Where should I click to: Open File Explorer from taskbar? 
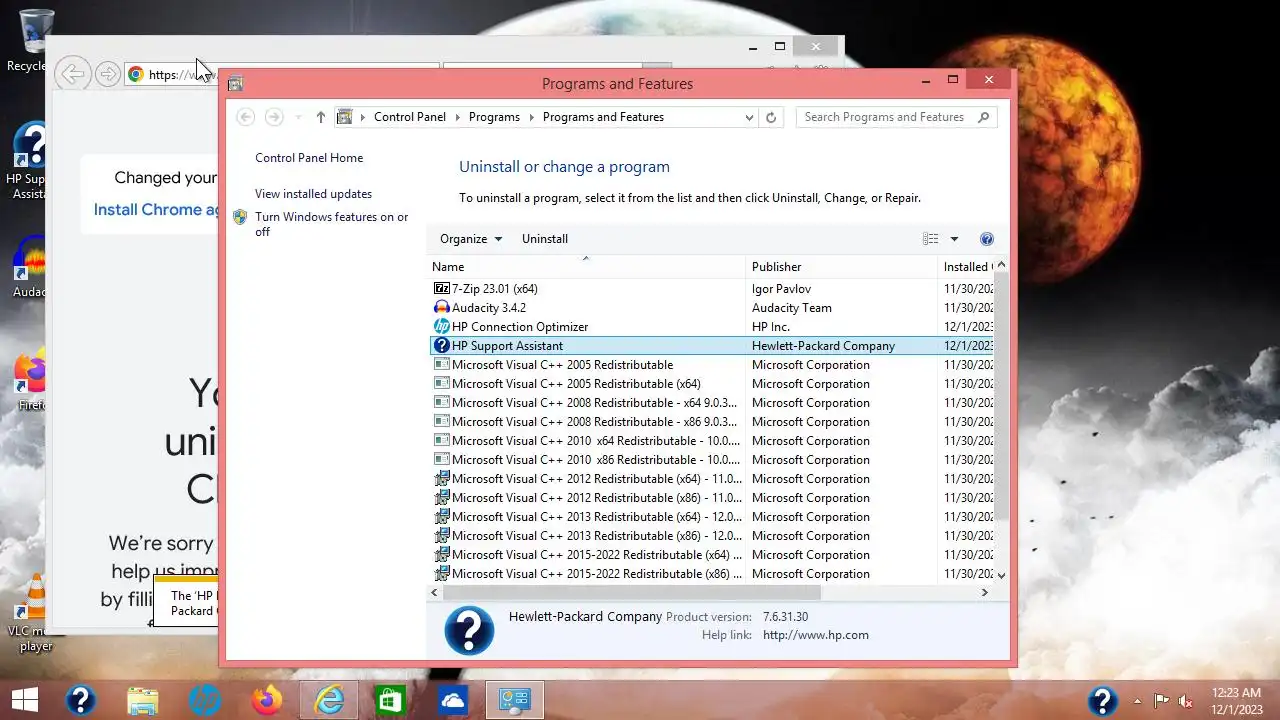(x=142, y=700)
